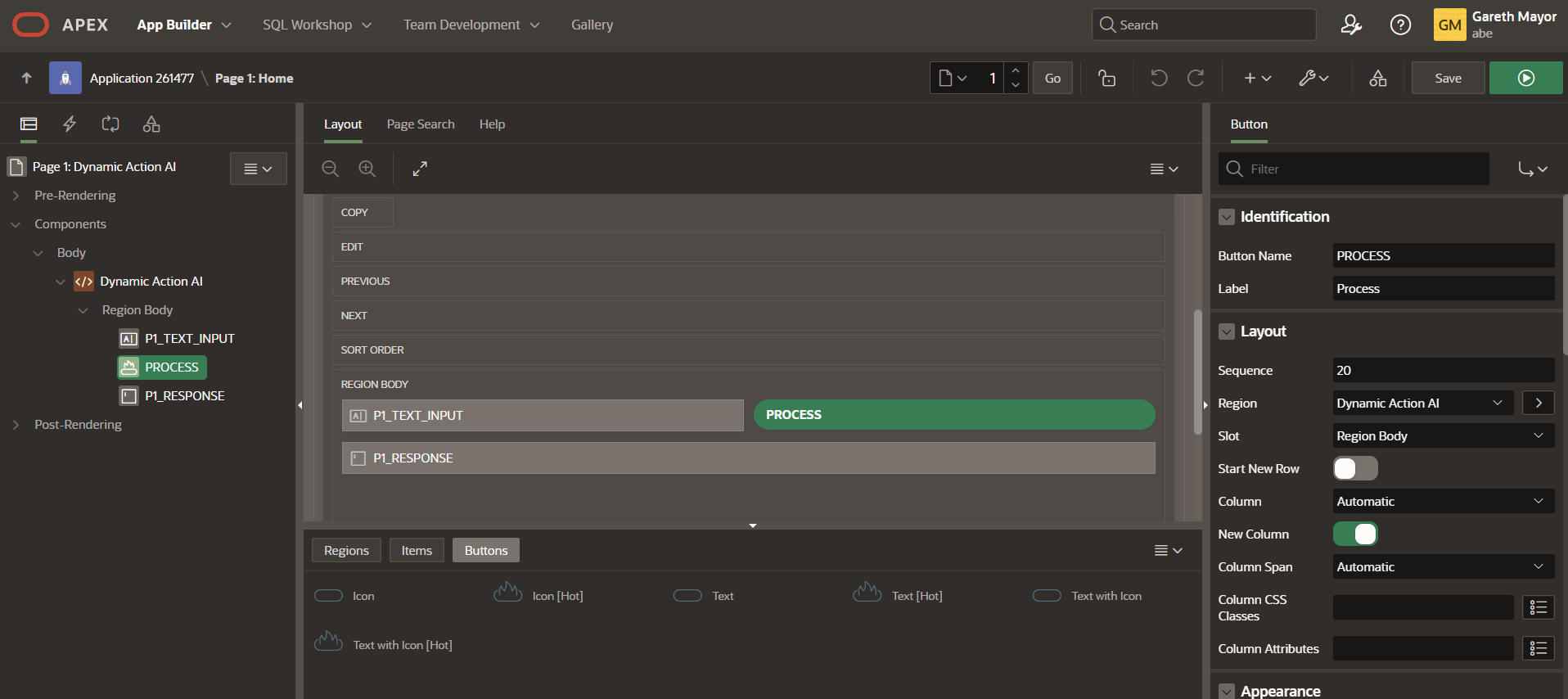Viewport: 1568px width, 699px height.
Task: Collapse the Layout property section
Action: click(1227, 331)
